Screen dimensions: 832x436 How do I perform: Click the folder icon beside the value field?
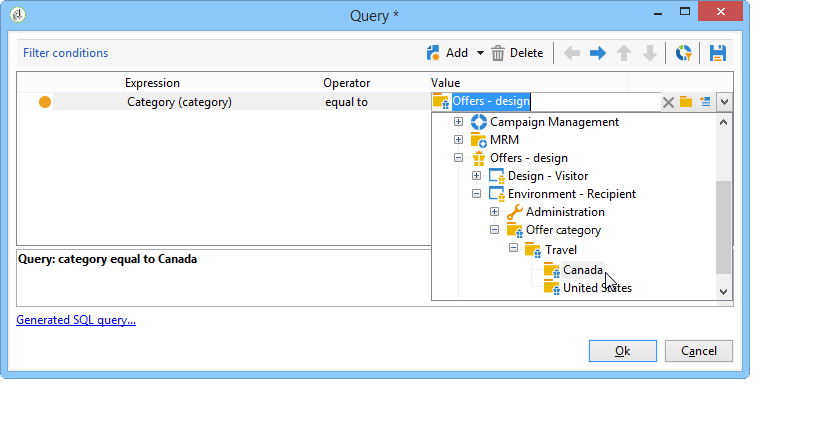[686, 101]
